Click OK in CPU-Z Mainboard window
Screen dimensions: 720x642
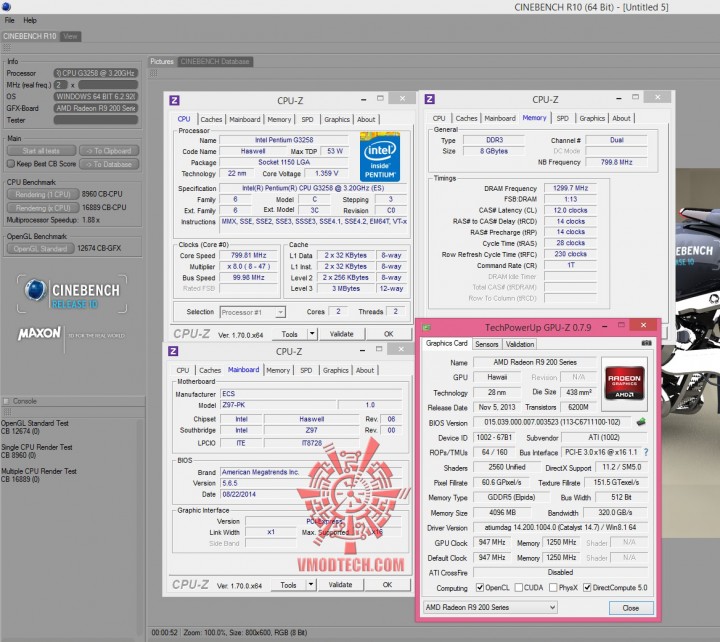tap(388, 585)
